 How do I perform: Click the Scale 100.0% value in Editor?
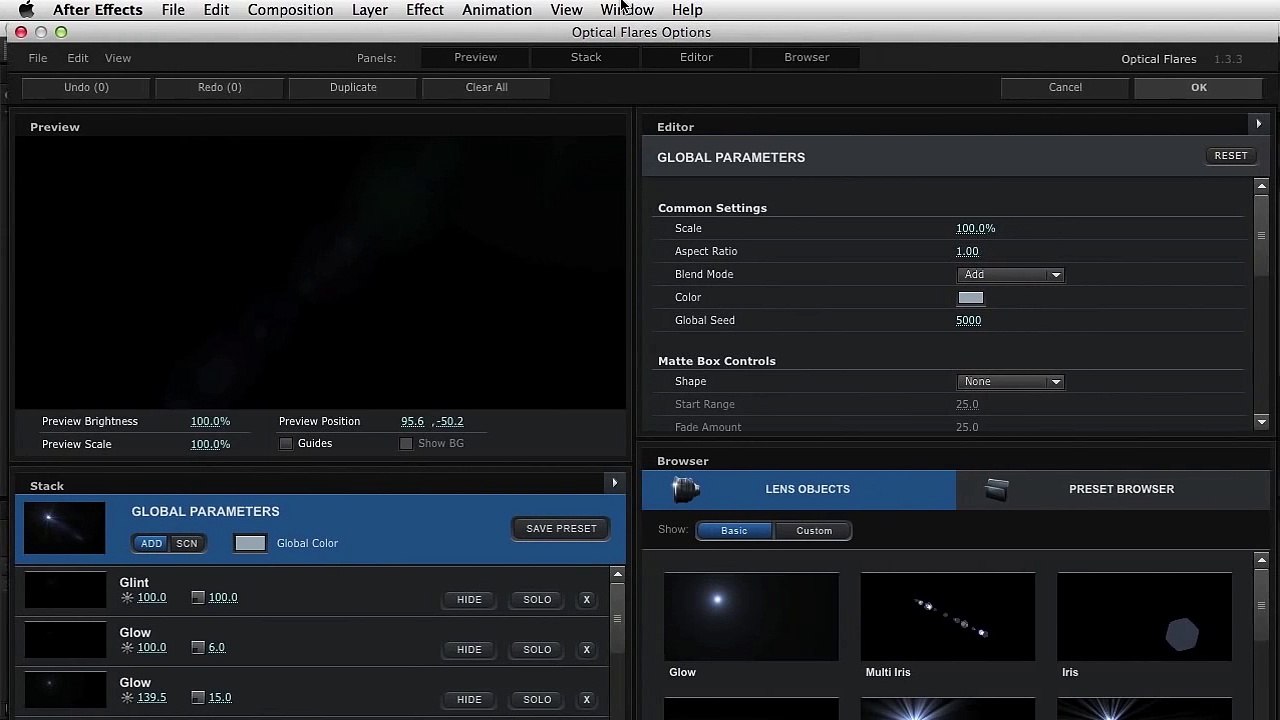[975, 229]
